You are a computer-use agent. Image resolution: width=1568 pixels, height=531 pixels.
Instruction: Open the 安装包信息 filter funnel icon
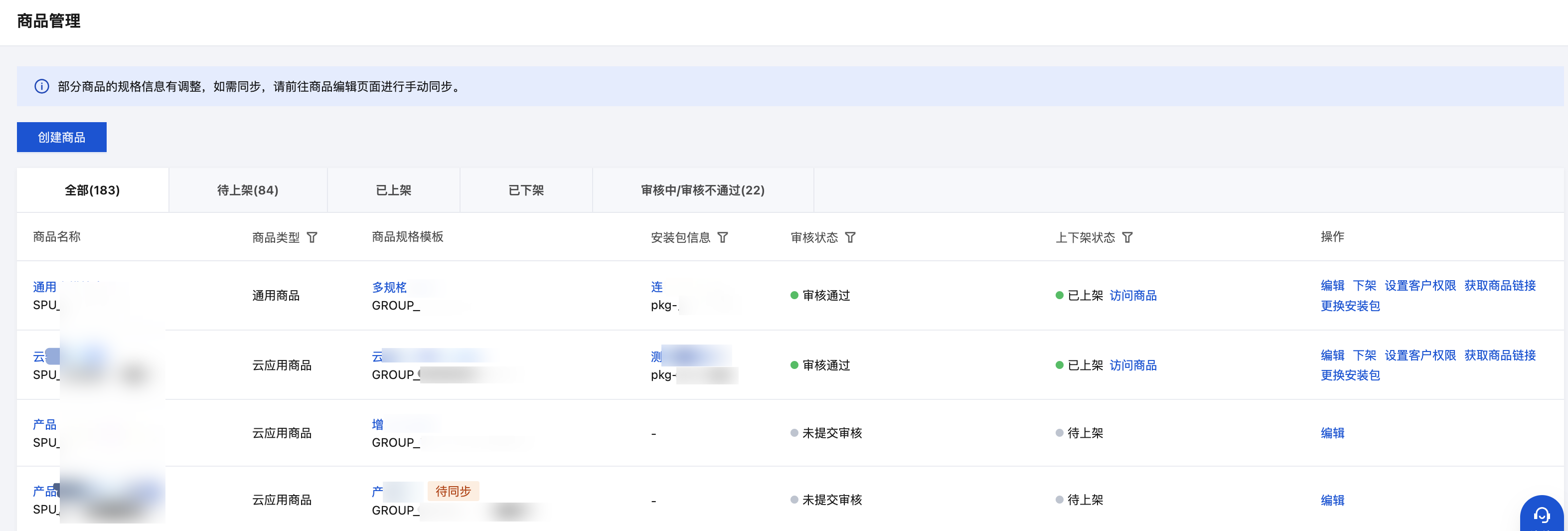pos(723,237)
